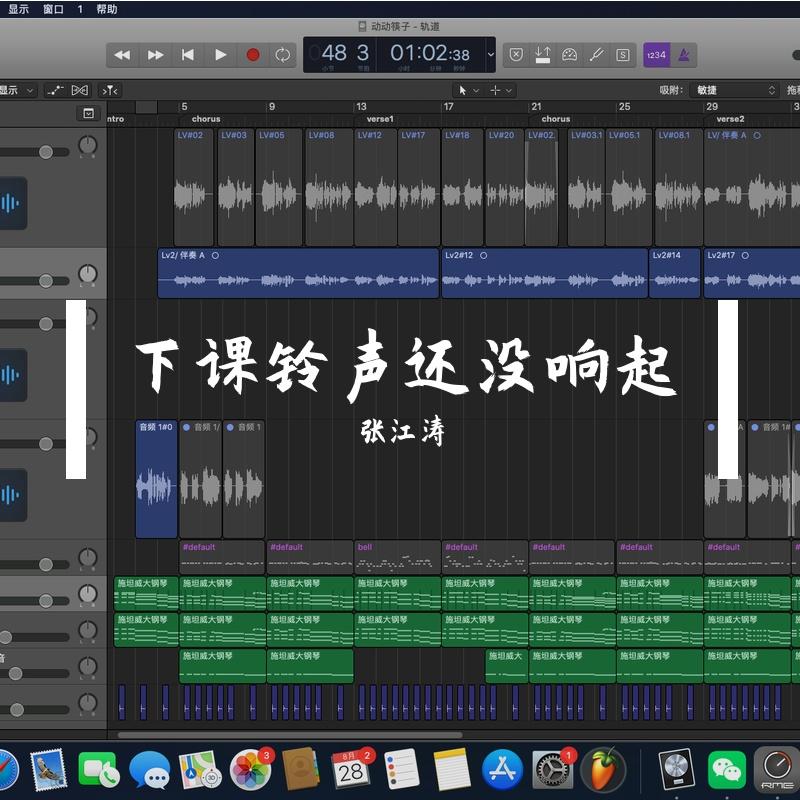Select the verse2 arrangement marker

point(730,119)
